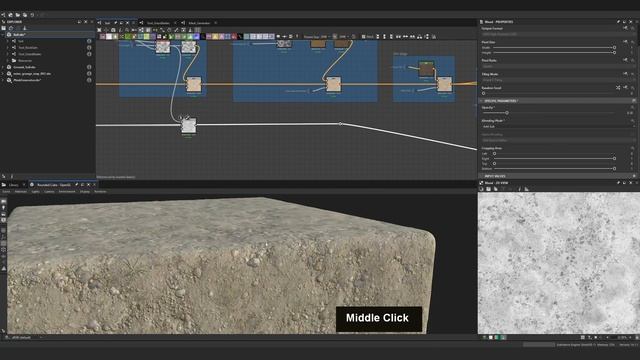Open the Blending Mode dropdown showing Add Sub
This screenshot has width=640, height=360.
[x=558, y=127]
